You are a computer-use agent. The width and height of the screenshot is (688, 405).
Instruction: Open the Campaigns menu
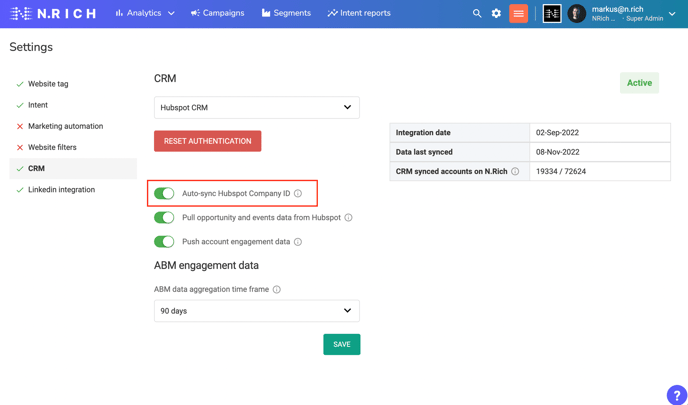(218, 13)
